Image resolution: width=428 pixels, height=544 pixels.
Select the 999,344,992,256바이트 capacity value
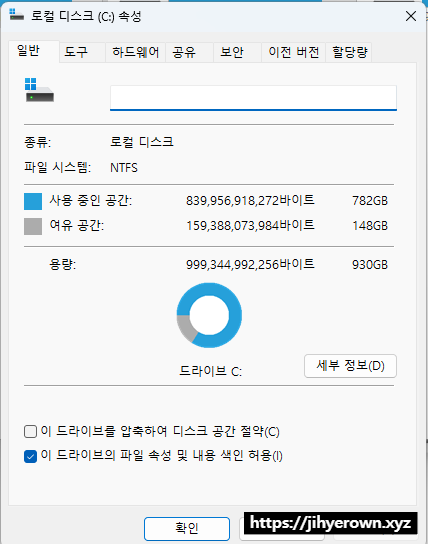(250, 264)
